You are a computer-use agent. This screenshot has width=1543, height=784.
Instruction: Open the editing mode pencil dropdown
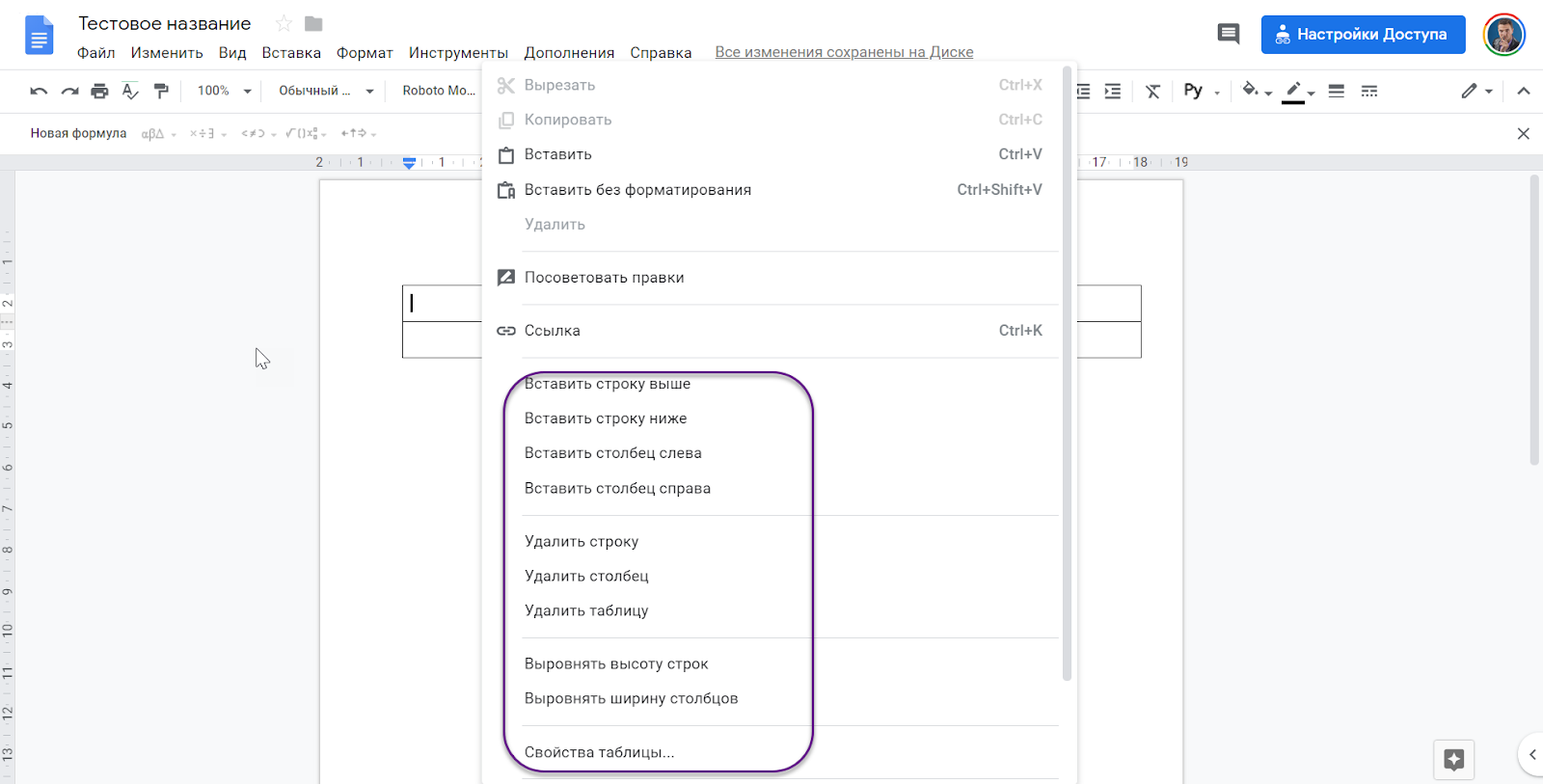(1475, 91)
